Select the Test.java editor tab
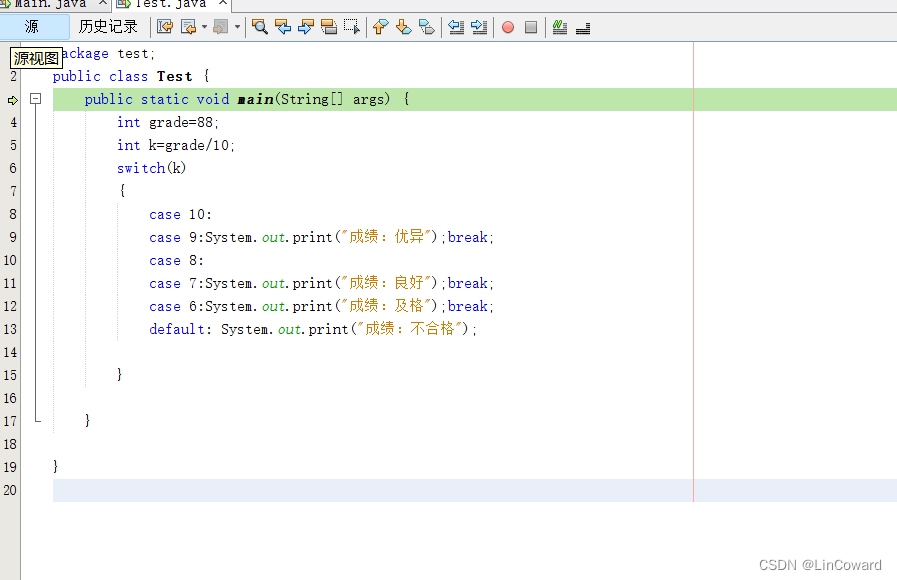 pos(170,4)
